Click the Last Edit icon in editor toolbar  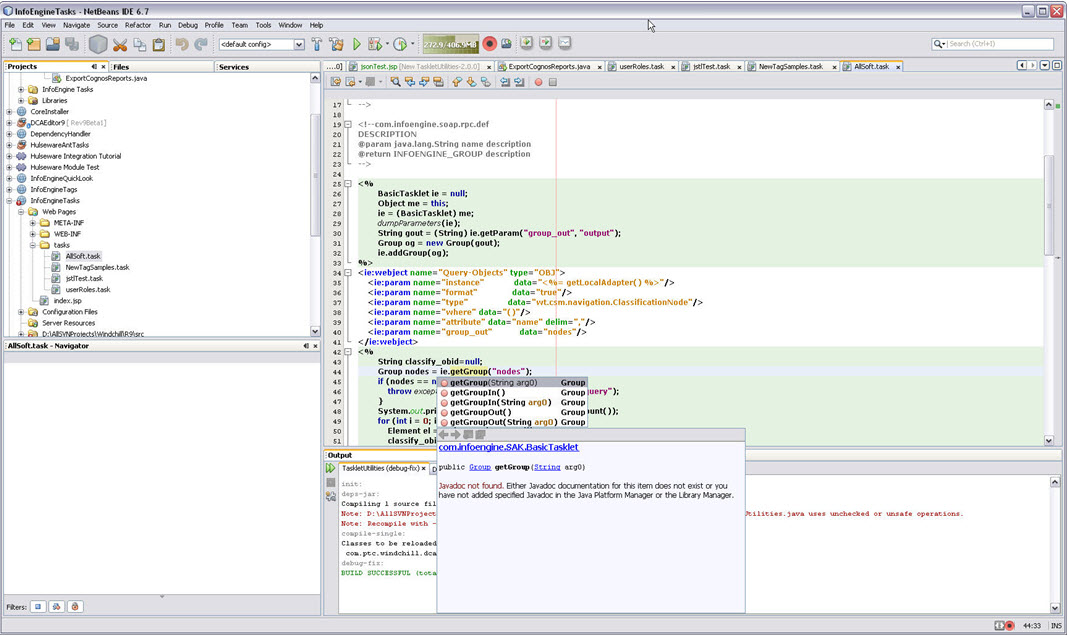point(336,82)
